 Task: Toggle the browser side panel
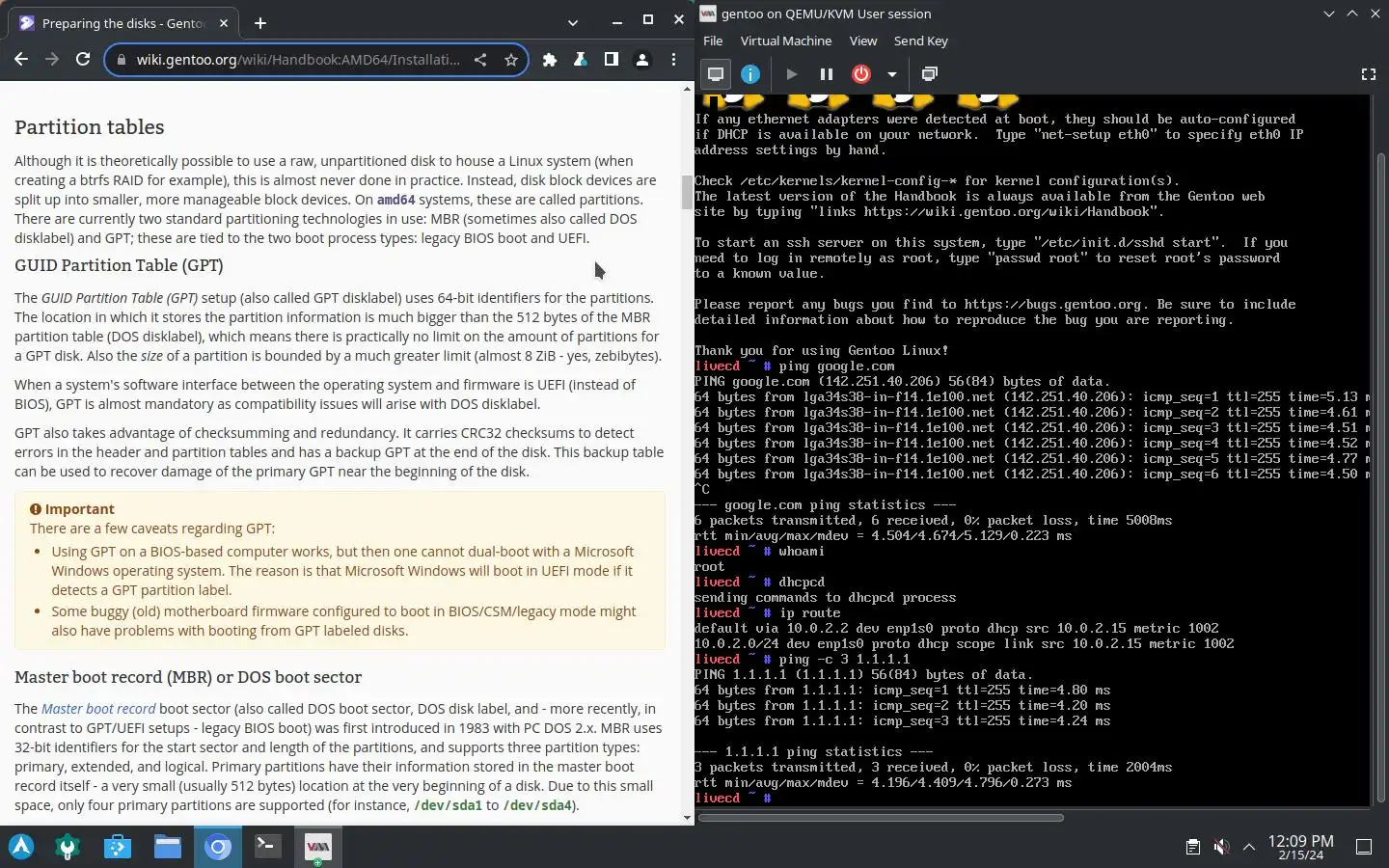[612, 60]
